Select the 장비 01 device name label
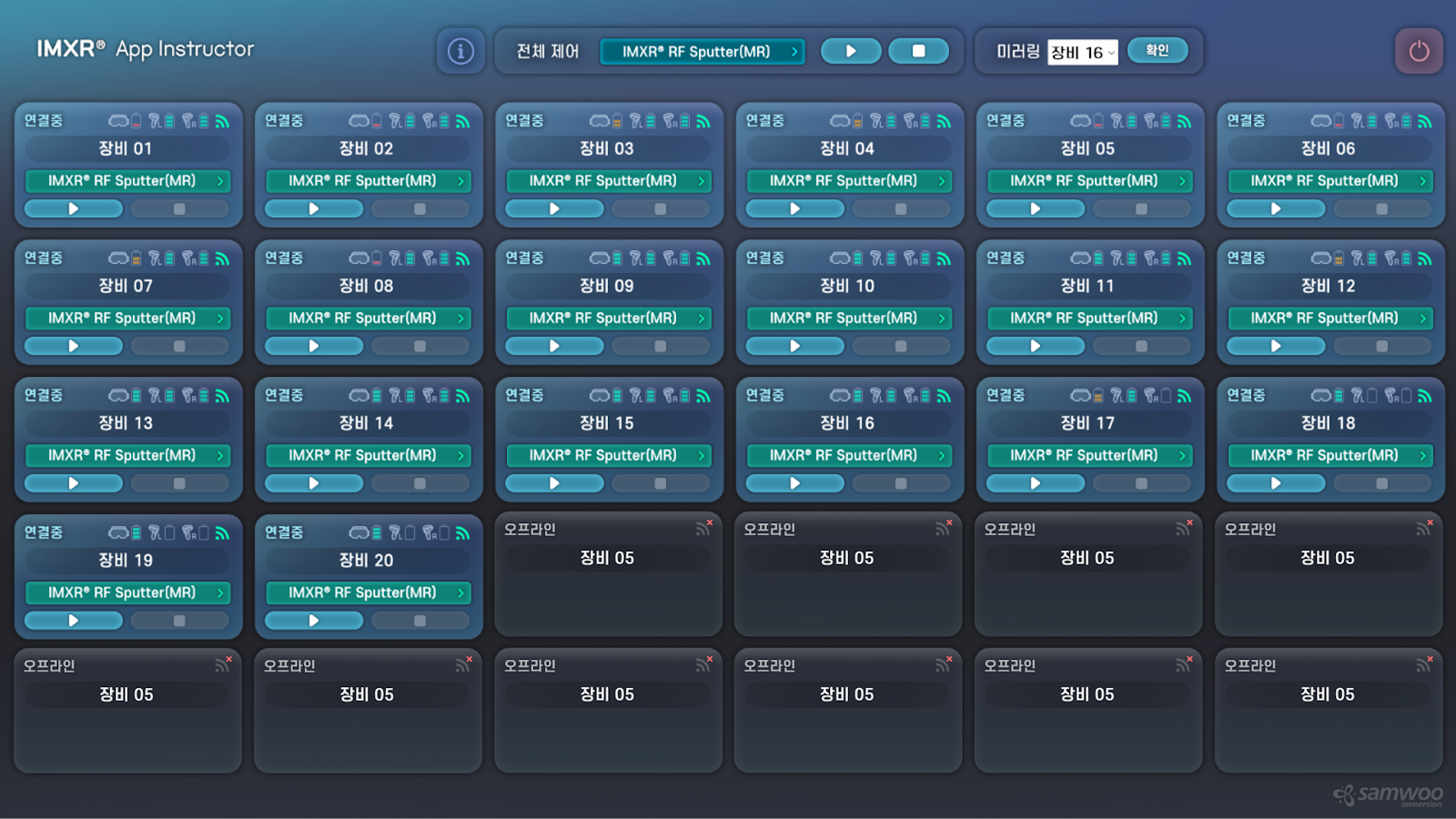 coord(126,148)
